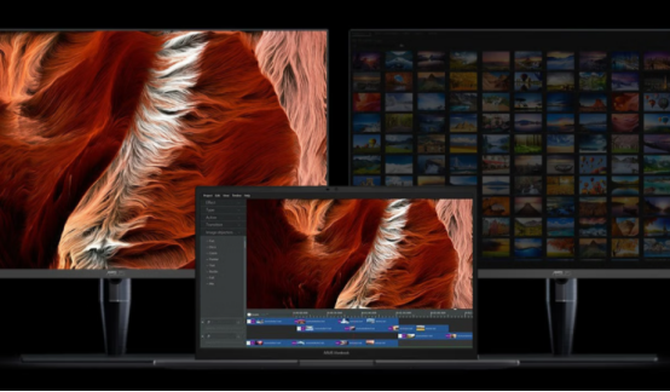Click the laptop video preview image
This screenshot has height=392, width=670.
(359, 253)
